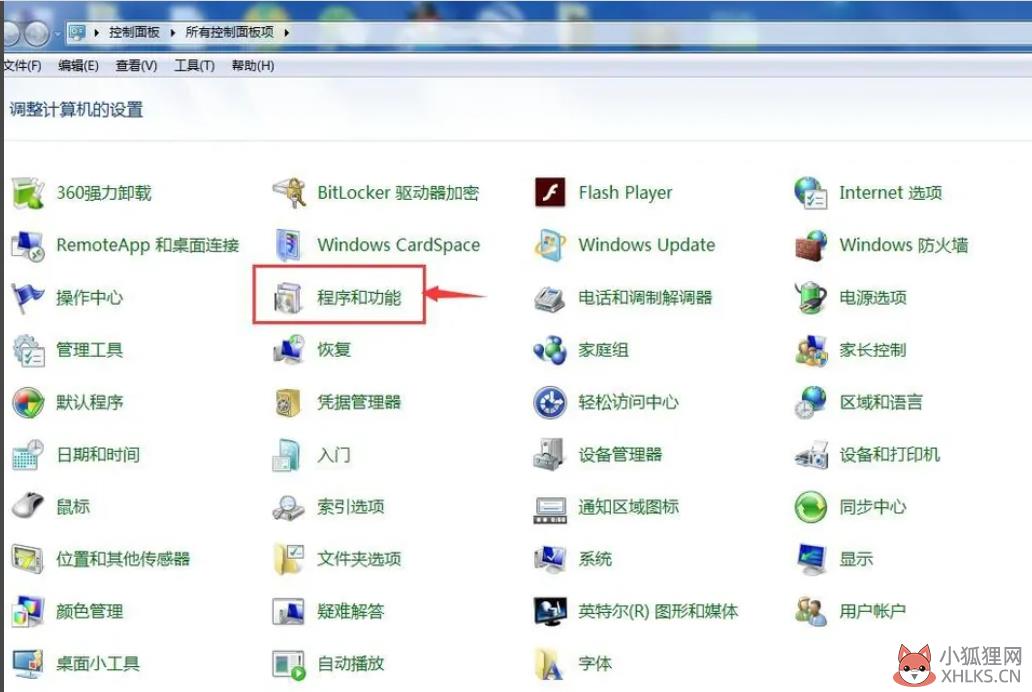Open the 查看(V) menu
Image resolution: width=1032 pixels, height=692 pixels.
pyautogui.click(x=136, y=66)
